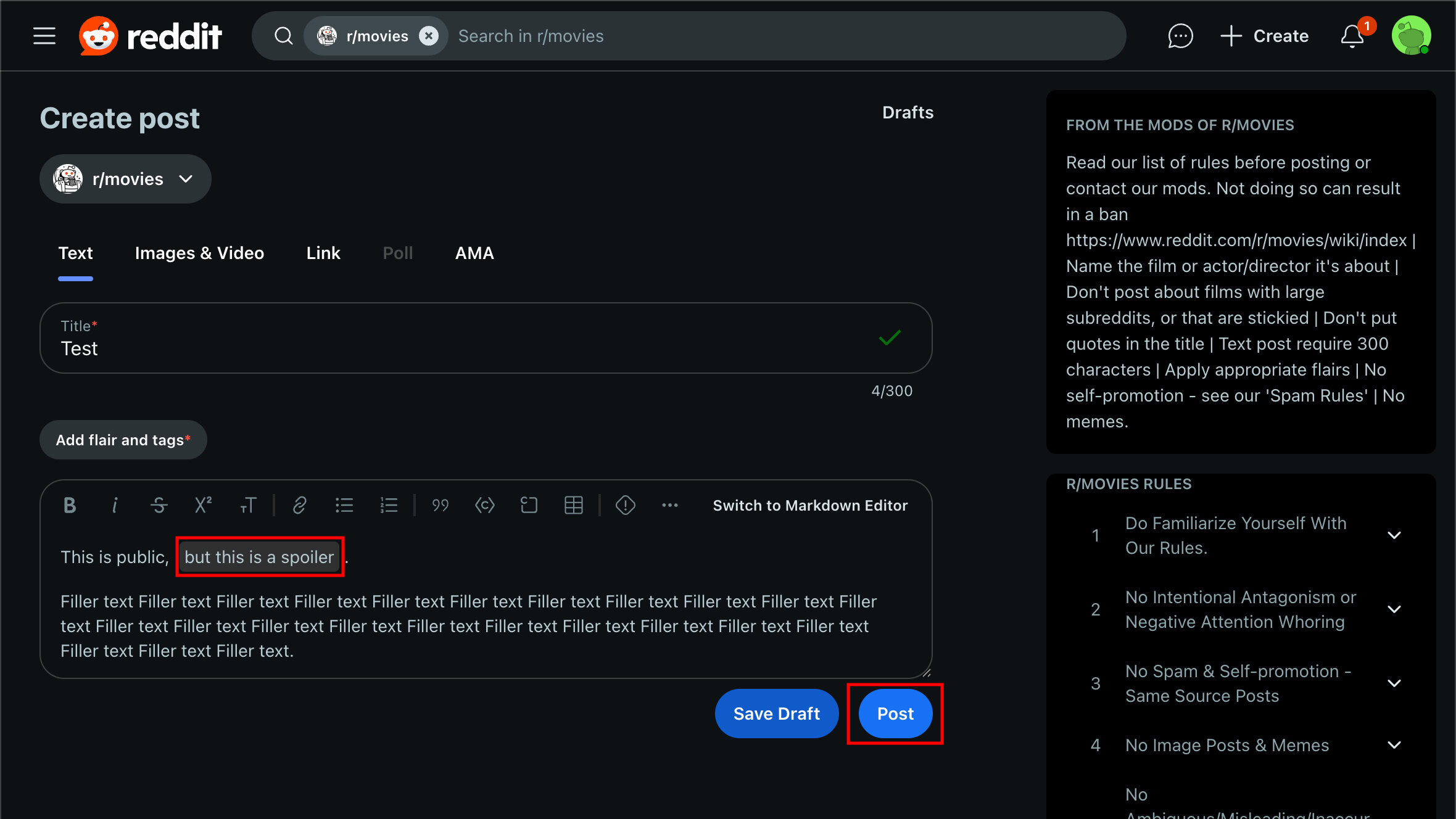The height and width of the screenshot is (819, 1456).
Task: Apply italic formatting in post editor
Action: tap(114, 505)
